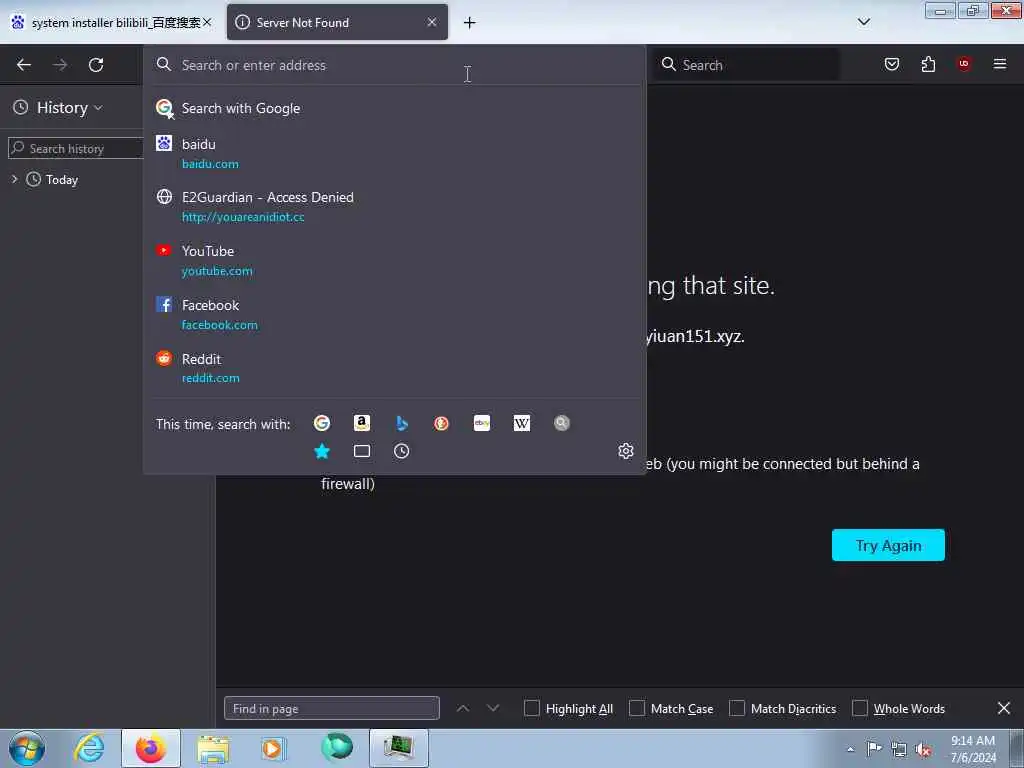This screenshot has height=768, width=1024.
Task: Enable Match Case checkbox
Action: click(x=637, y=709)
